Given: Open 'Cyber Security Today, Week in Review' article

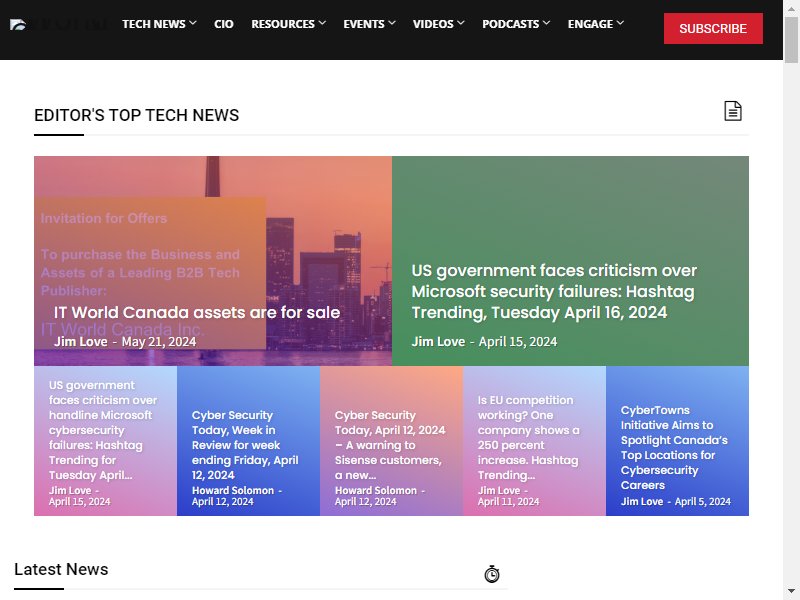Looking at the screenshot, I should (245, 445).
